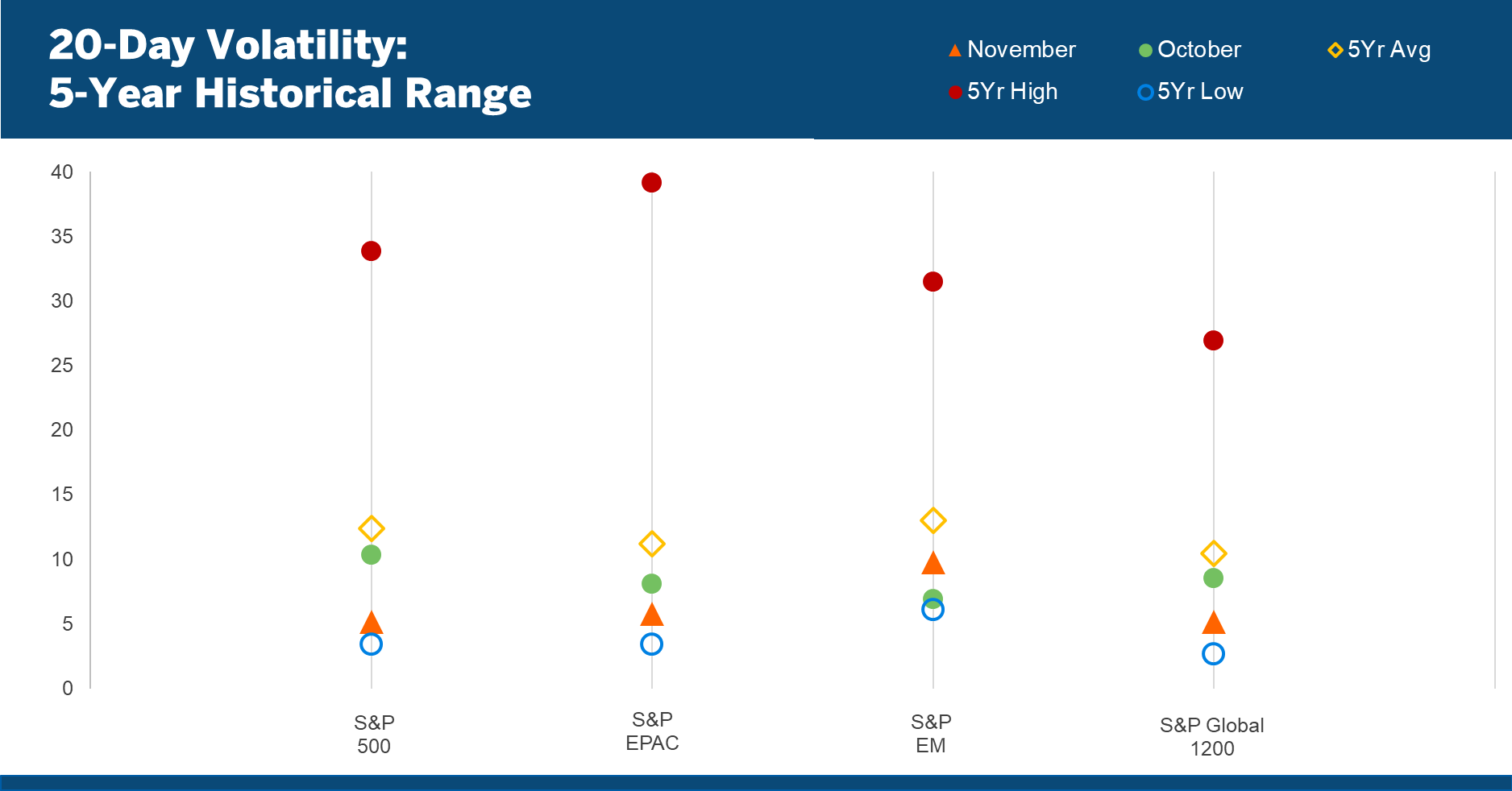Click the chart title 20-Day Volatility

228,45
